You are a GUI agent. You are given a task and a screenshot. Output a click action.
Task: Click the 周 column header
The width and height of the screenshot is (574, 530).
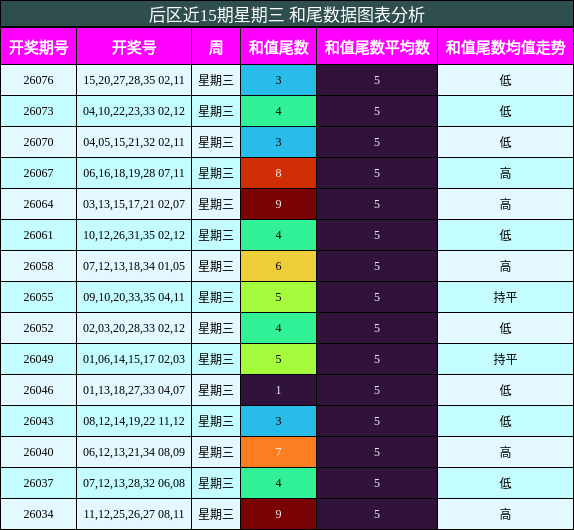[216, 47]
